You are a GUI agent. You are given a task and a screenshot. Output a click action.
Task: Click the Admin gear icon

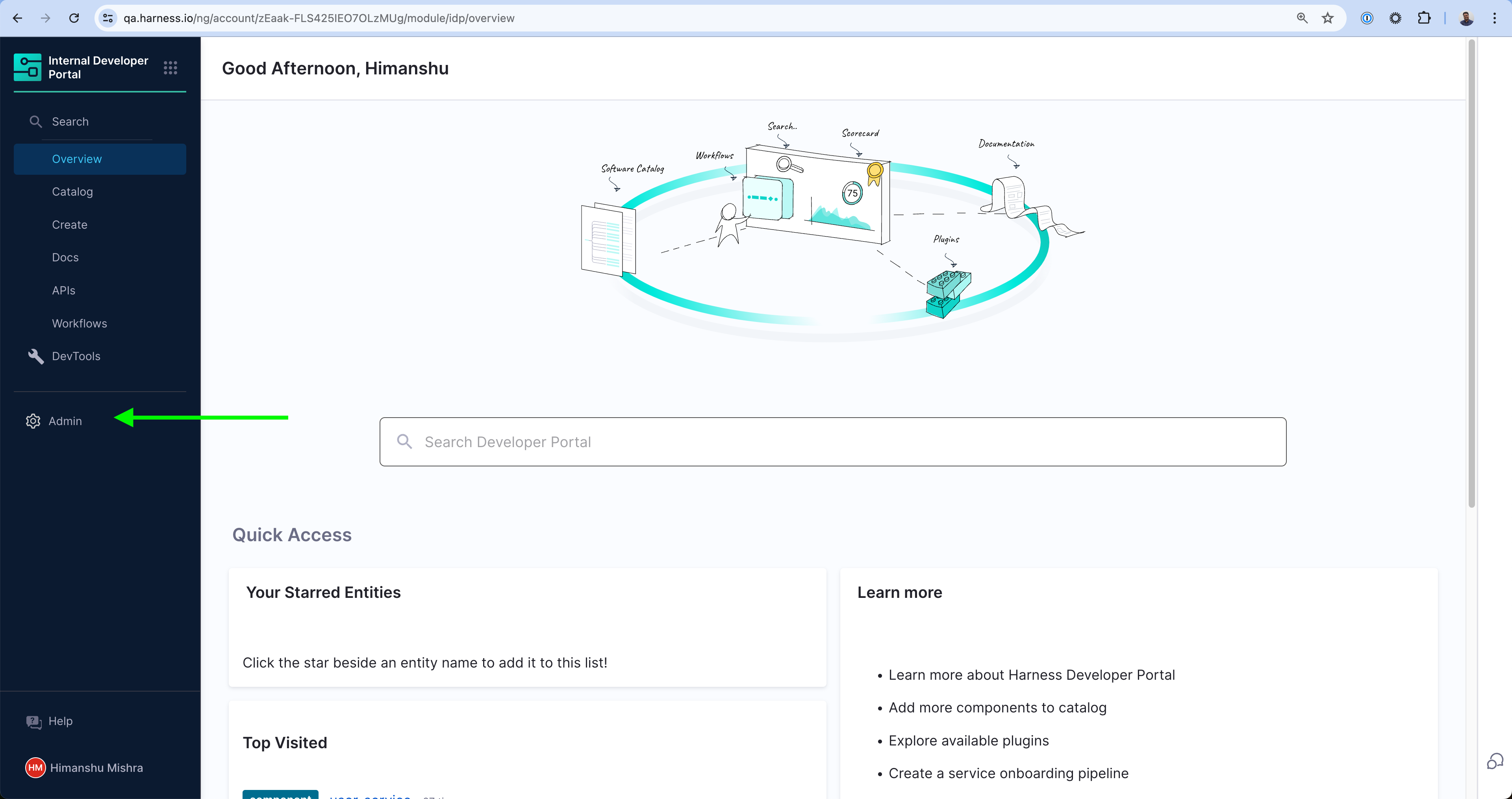click(x=33, y=421)
